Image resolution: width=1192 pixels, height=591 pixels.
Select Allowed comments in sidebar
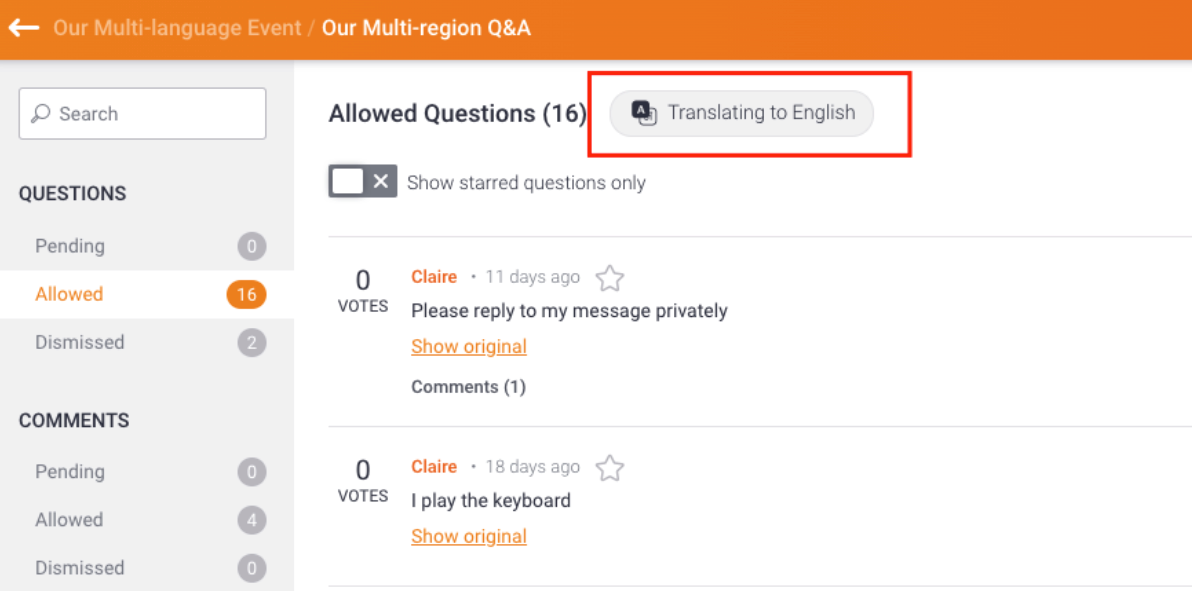point(69,520)
